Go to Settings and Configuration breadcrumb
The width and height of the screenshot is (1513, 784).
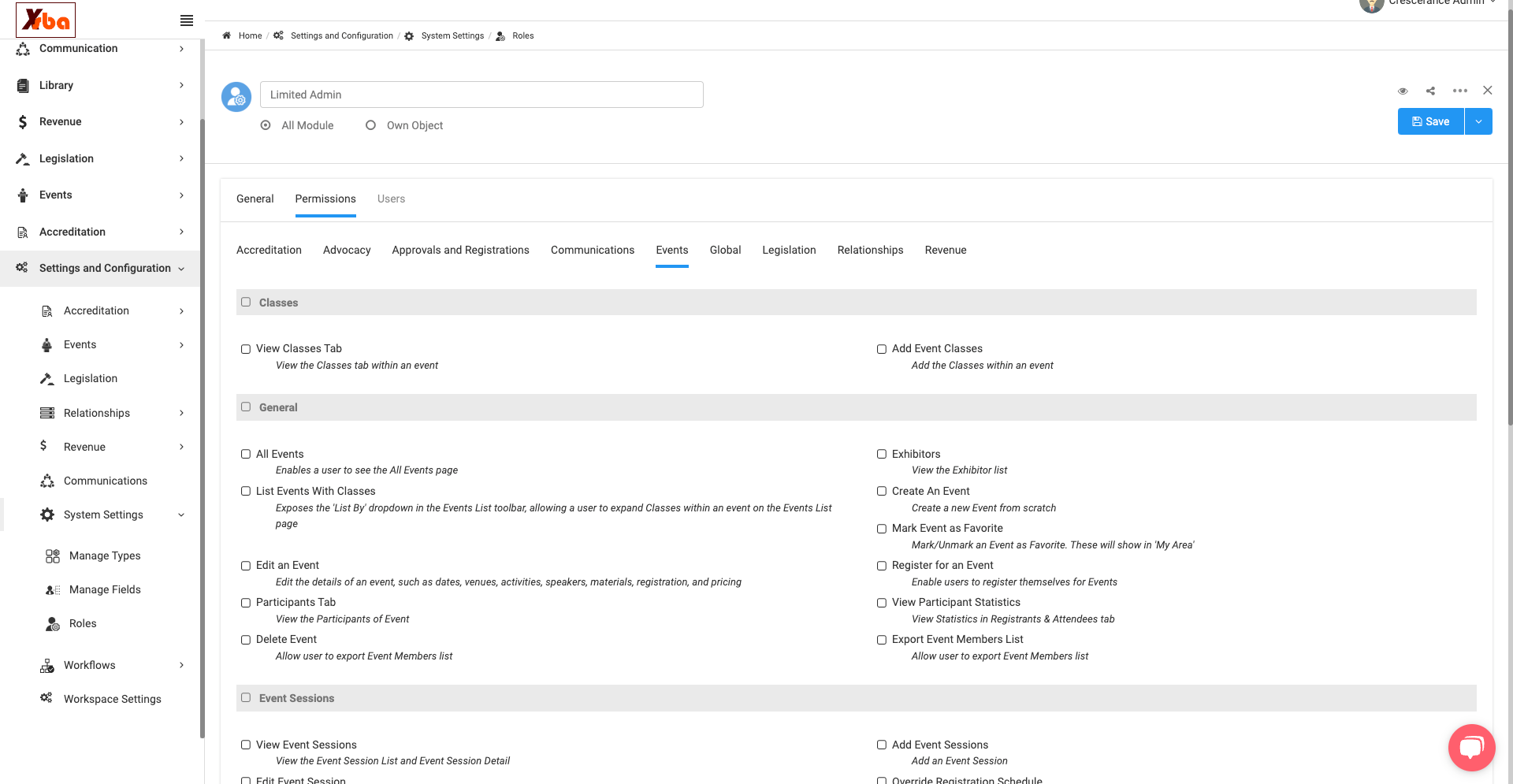point(342,35)
